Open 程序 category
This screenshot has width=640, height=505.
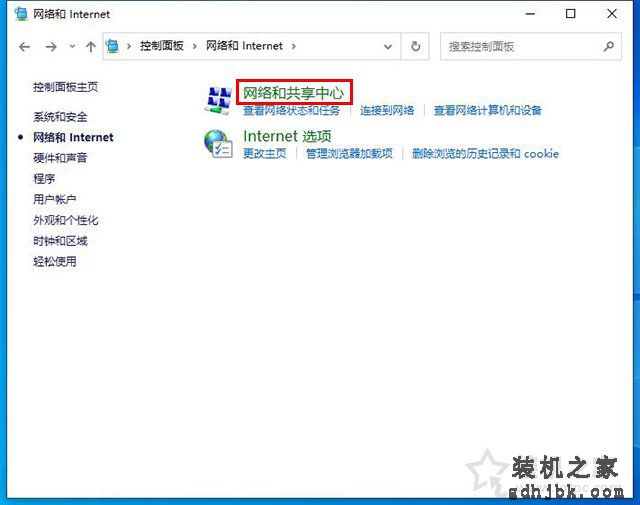tap(44, 178)
